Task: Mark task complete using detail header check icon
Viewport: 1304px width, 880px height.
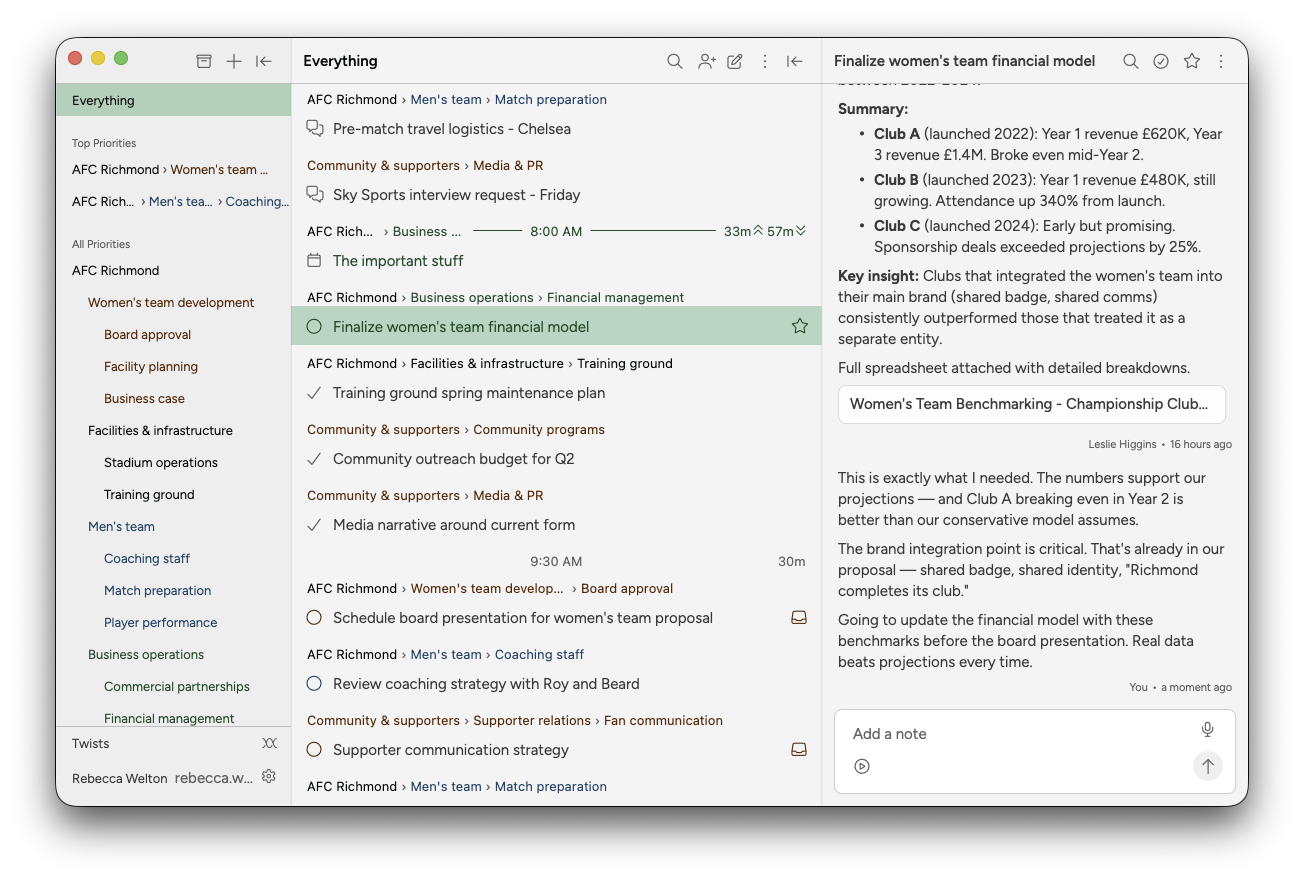Action: coord(1161,61)
